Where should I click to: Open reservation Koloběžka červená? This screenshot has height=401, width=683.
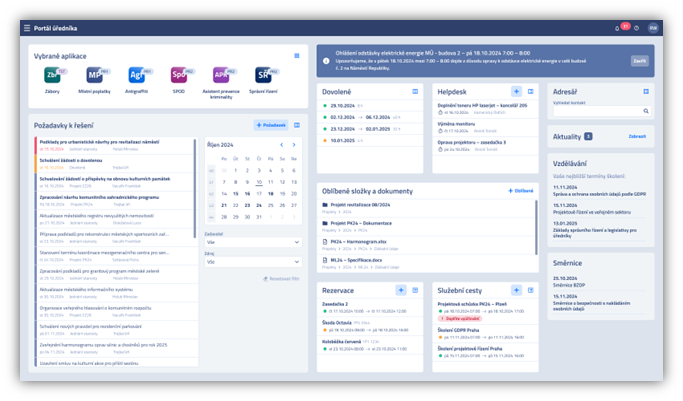click(370, 345)
